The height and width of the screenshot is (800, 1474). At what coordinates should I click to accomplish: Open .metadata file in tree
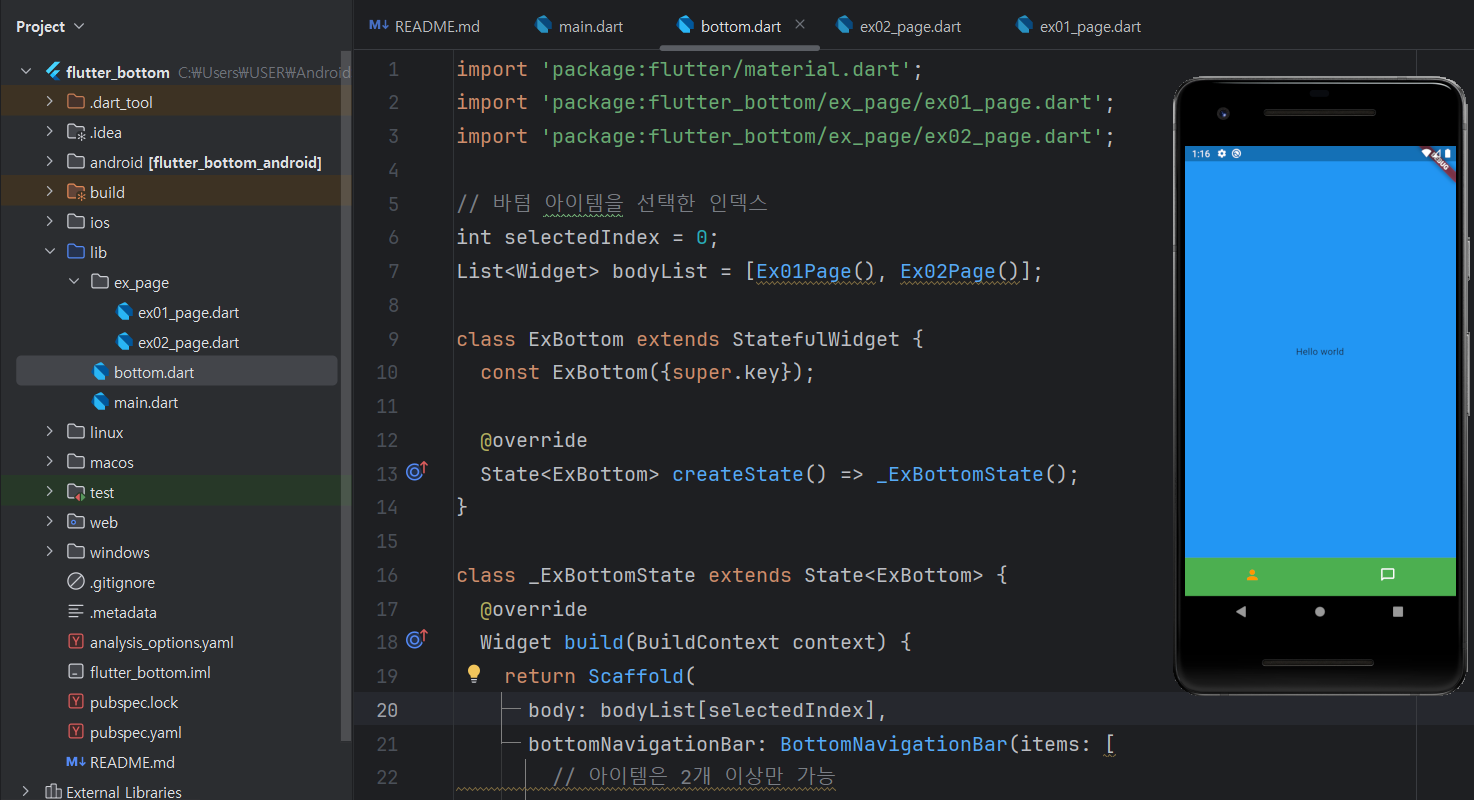pyautogui.click(x=123, y=612)
